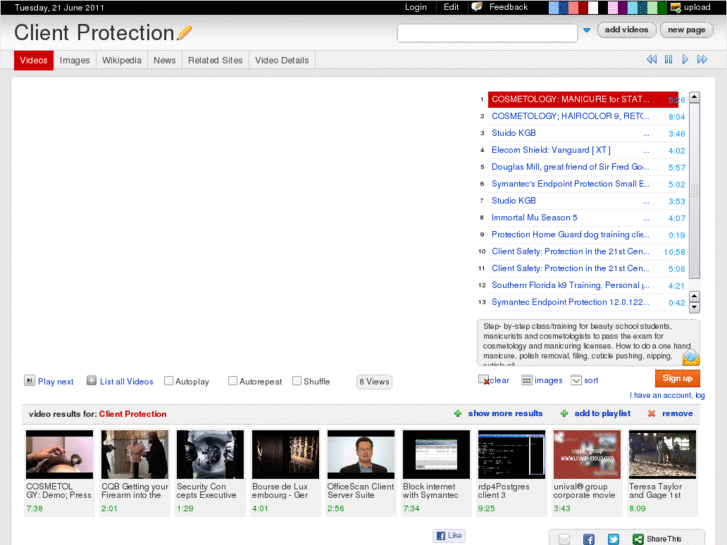
Task: Click the email share icon at bottom
Action: (564, 539)
